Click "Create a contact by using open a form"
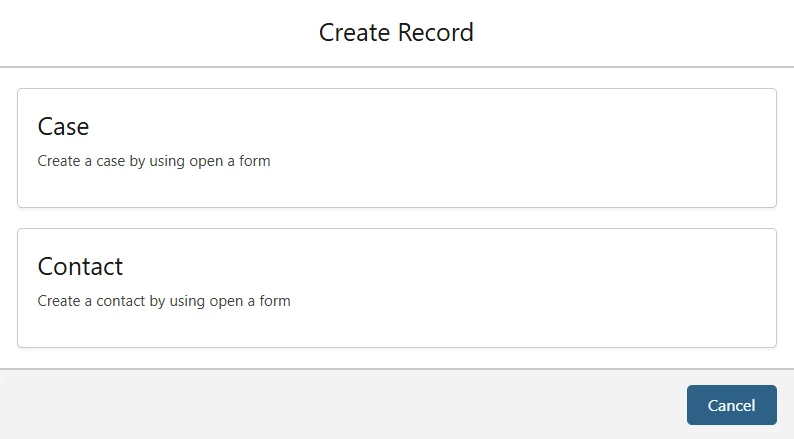The height and width of the screenshot is (439, 794). click(164, 300)
